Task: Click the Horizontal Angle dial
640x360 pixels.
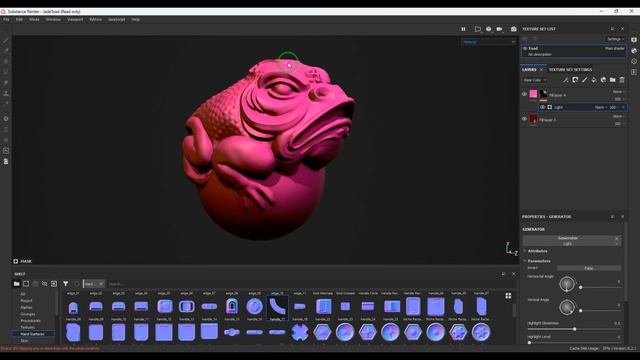Action: 567,284
